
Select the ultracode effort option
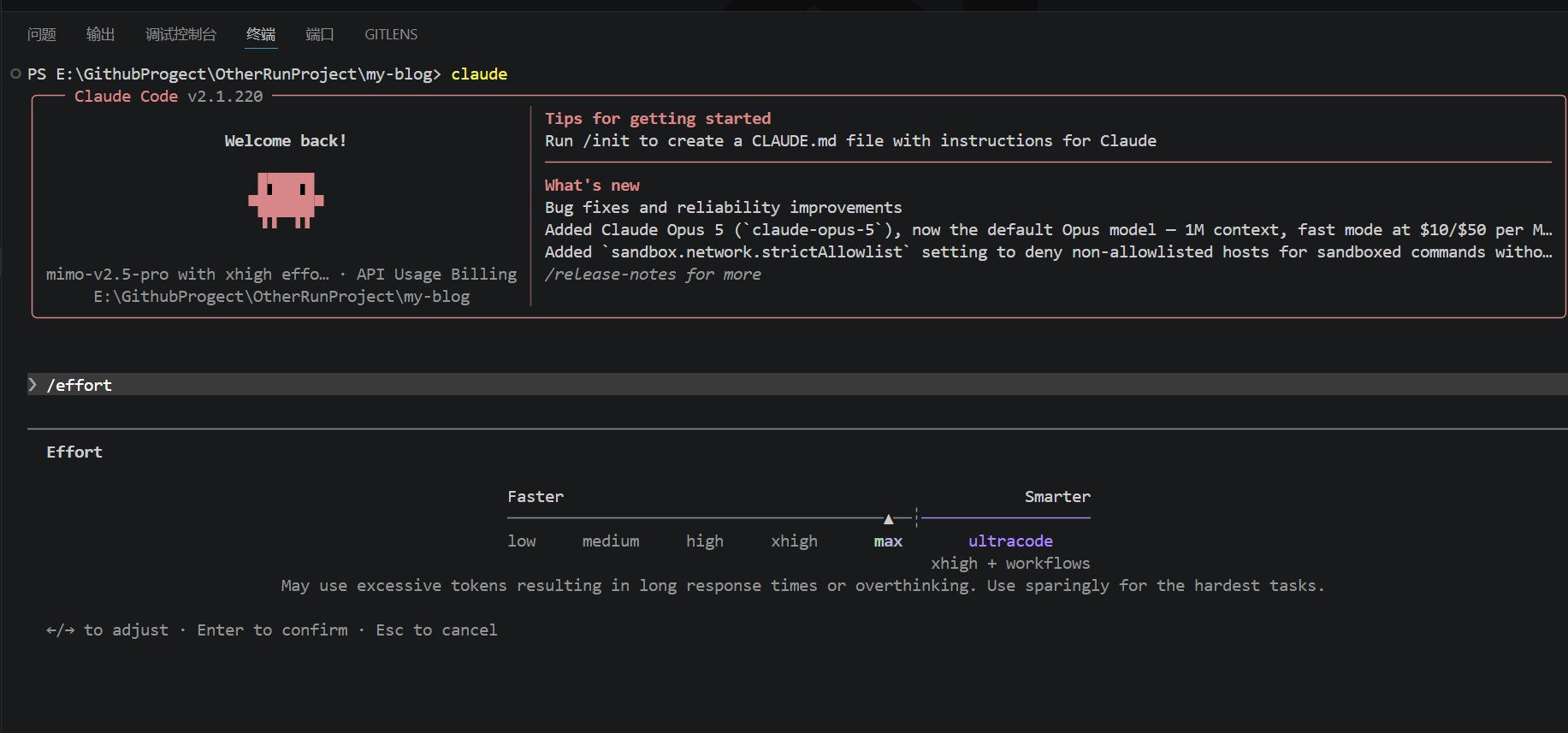pos(1010,541)
